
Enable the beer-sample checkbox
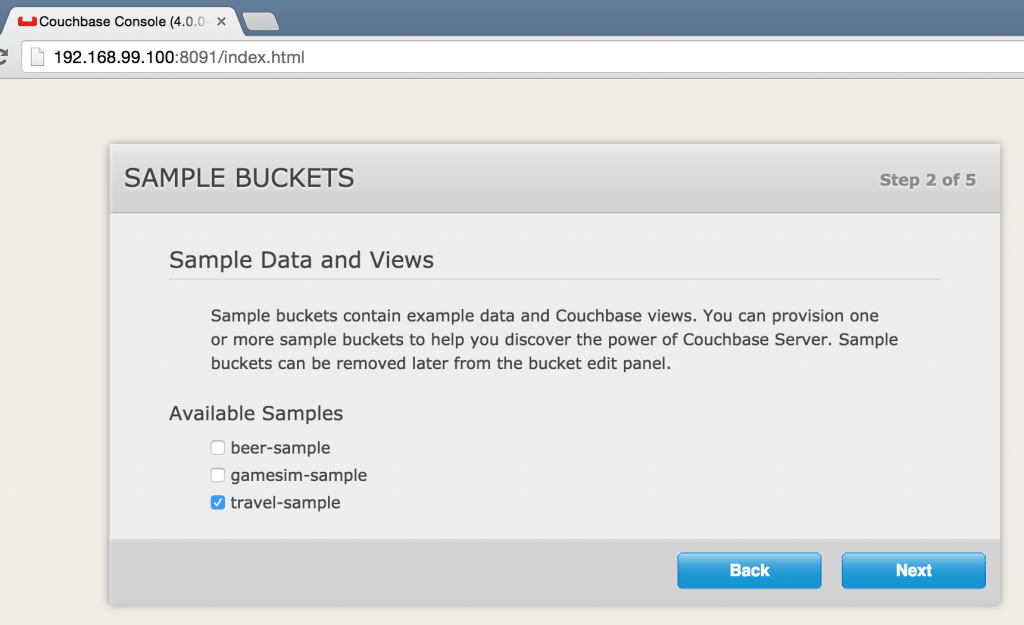click(217, 447)
